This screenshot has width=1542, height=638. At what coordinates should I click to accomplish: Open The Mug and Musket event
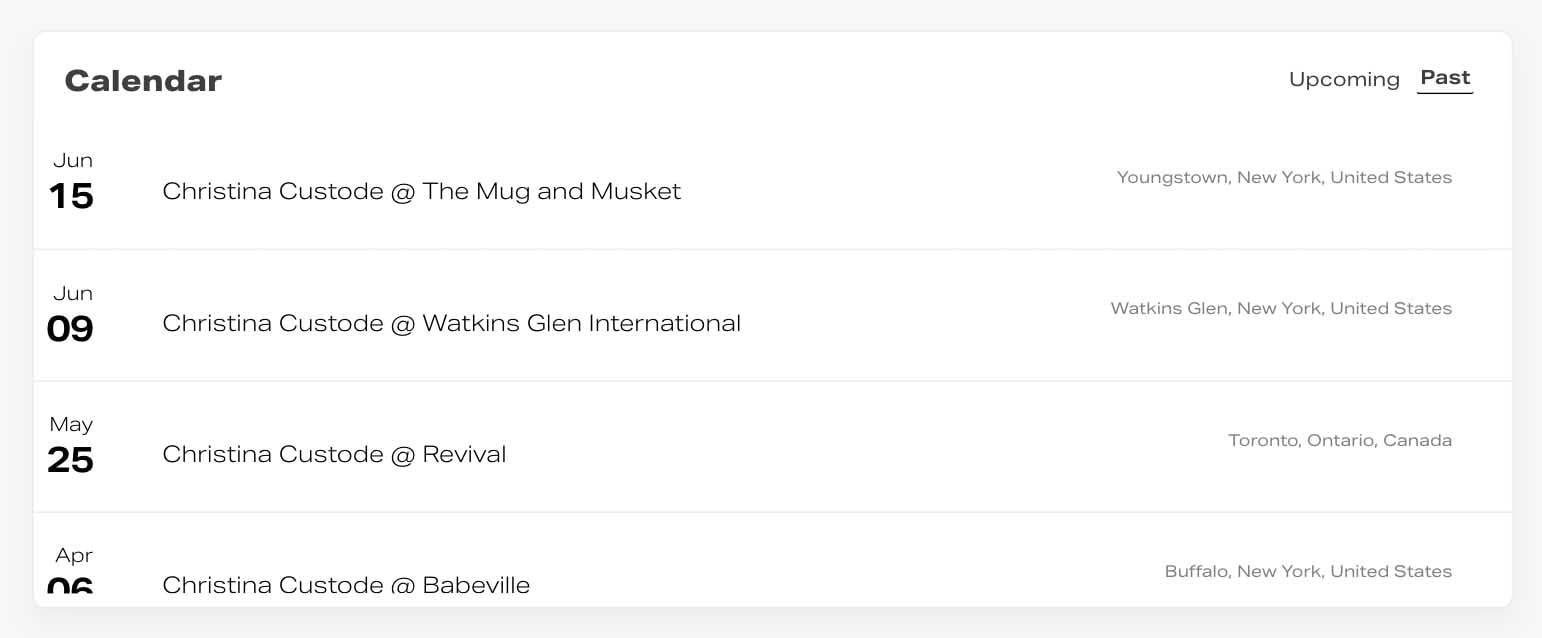coord(421,191)
